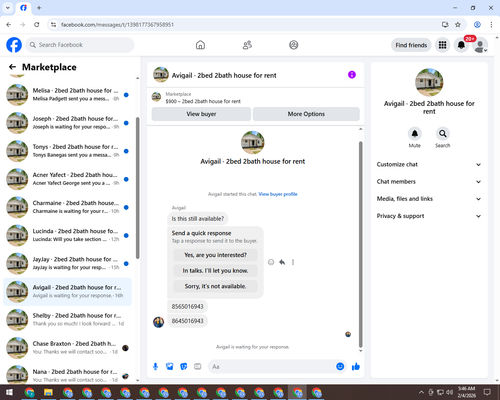Open Charmaine's conversation
Viewport: 500px width, 400px height.
(67, 207)
